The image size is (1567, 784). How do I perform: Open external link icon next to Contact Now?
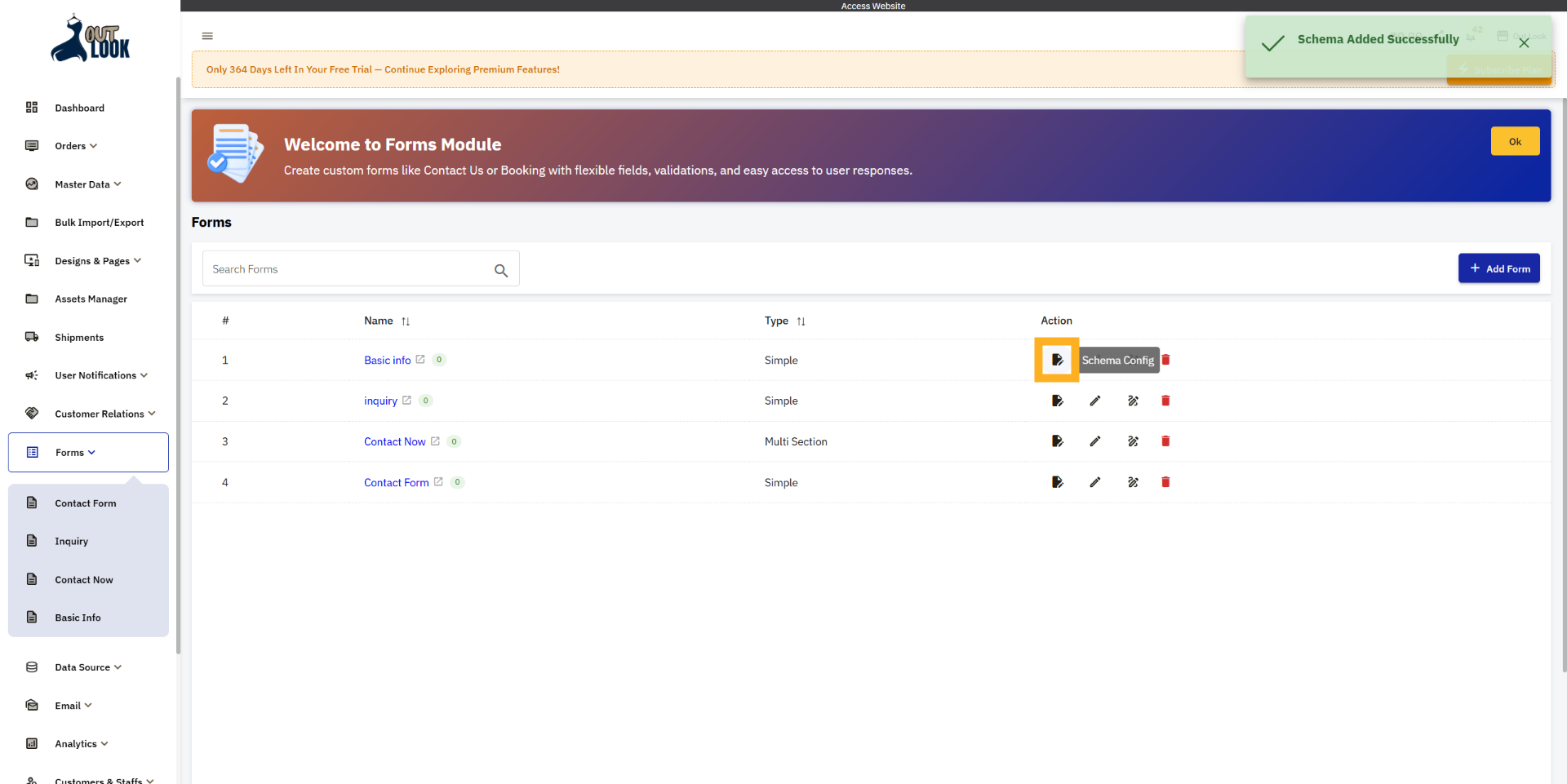click(x=435, y=441)
